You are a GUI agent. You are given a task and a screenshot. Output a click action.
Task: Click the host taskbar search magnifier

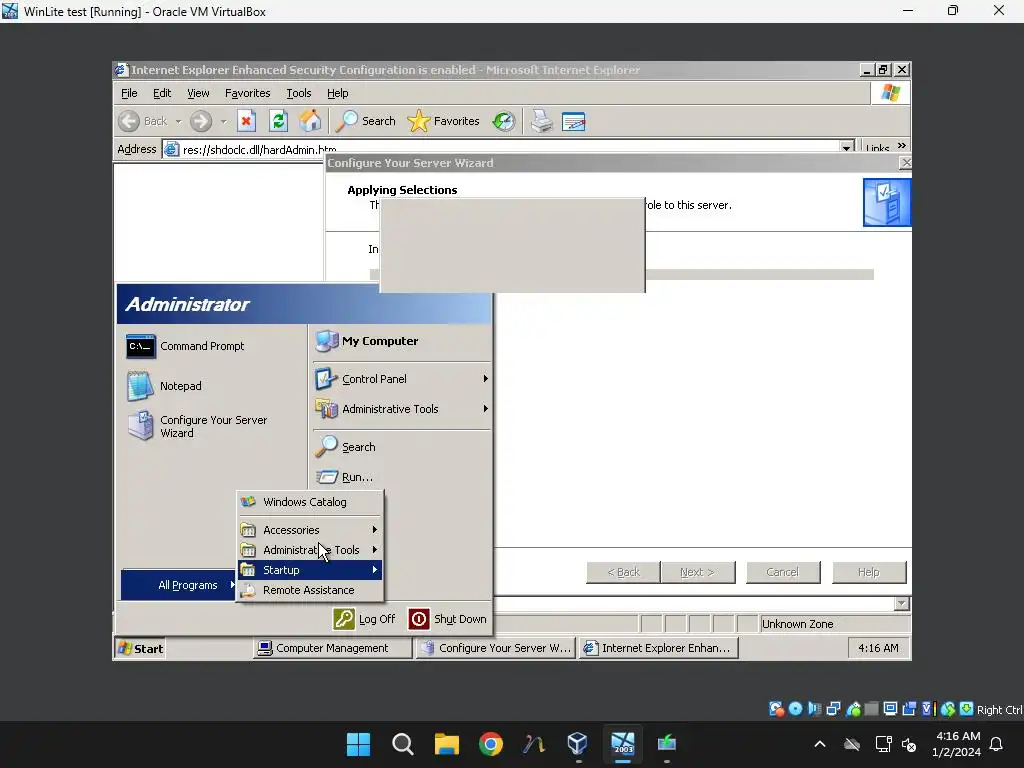402,744
